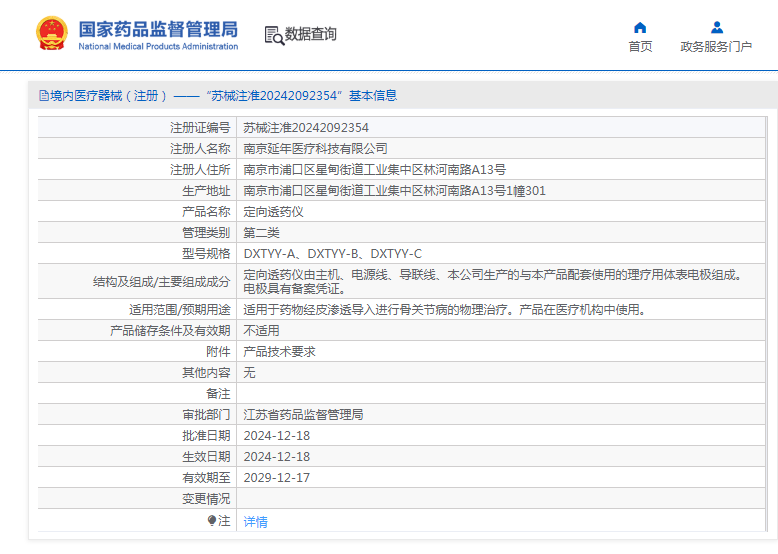Open the 详情 link
The height and width of the screenshot is (554, 778).
256,521
